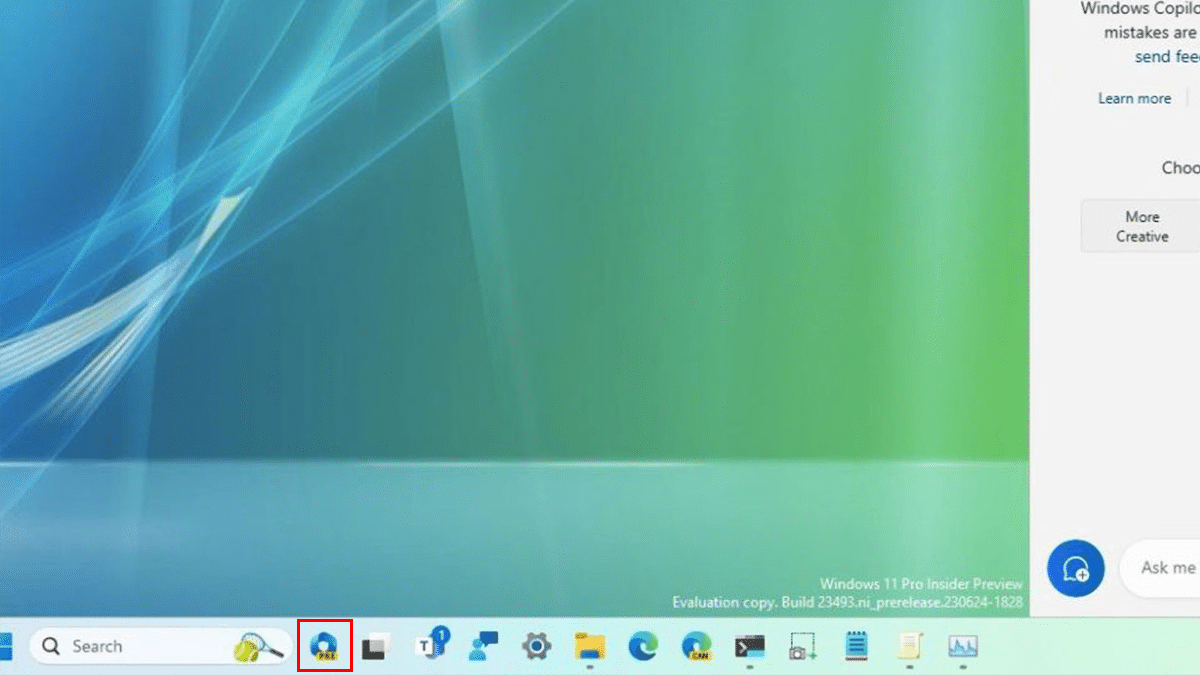Viewport: 1200px width, 675px height.
Task: Open Task View on the taskbar
Action: pyautogui.click(x=374, y=647)
